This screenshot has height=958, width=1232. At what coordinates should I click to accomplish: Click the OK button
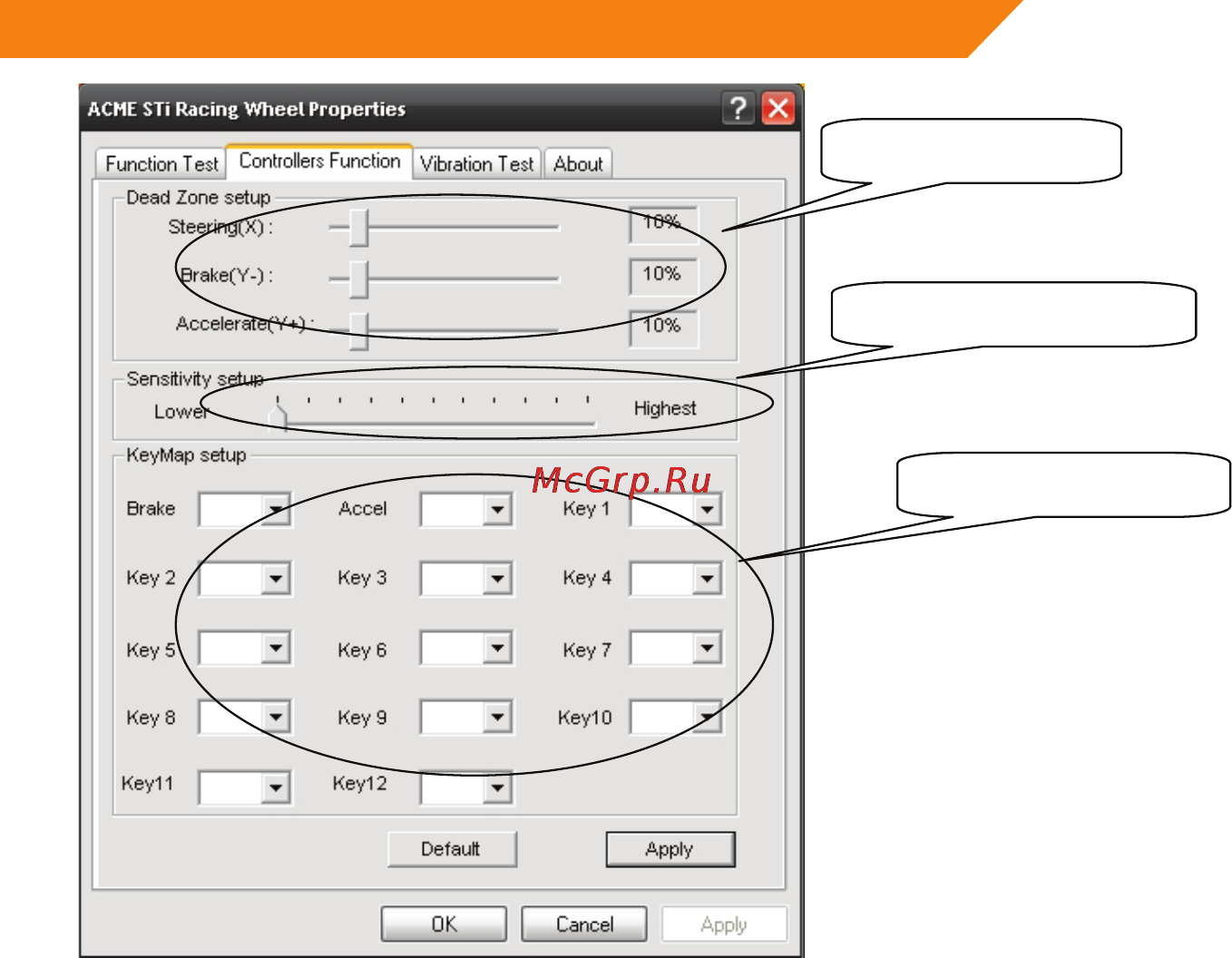pyautogui.click(x=444, y=924)
